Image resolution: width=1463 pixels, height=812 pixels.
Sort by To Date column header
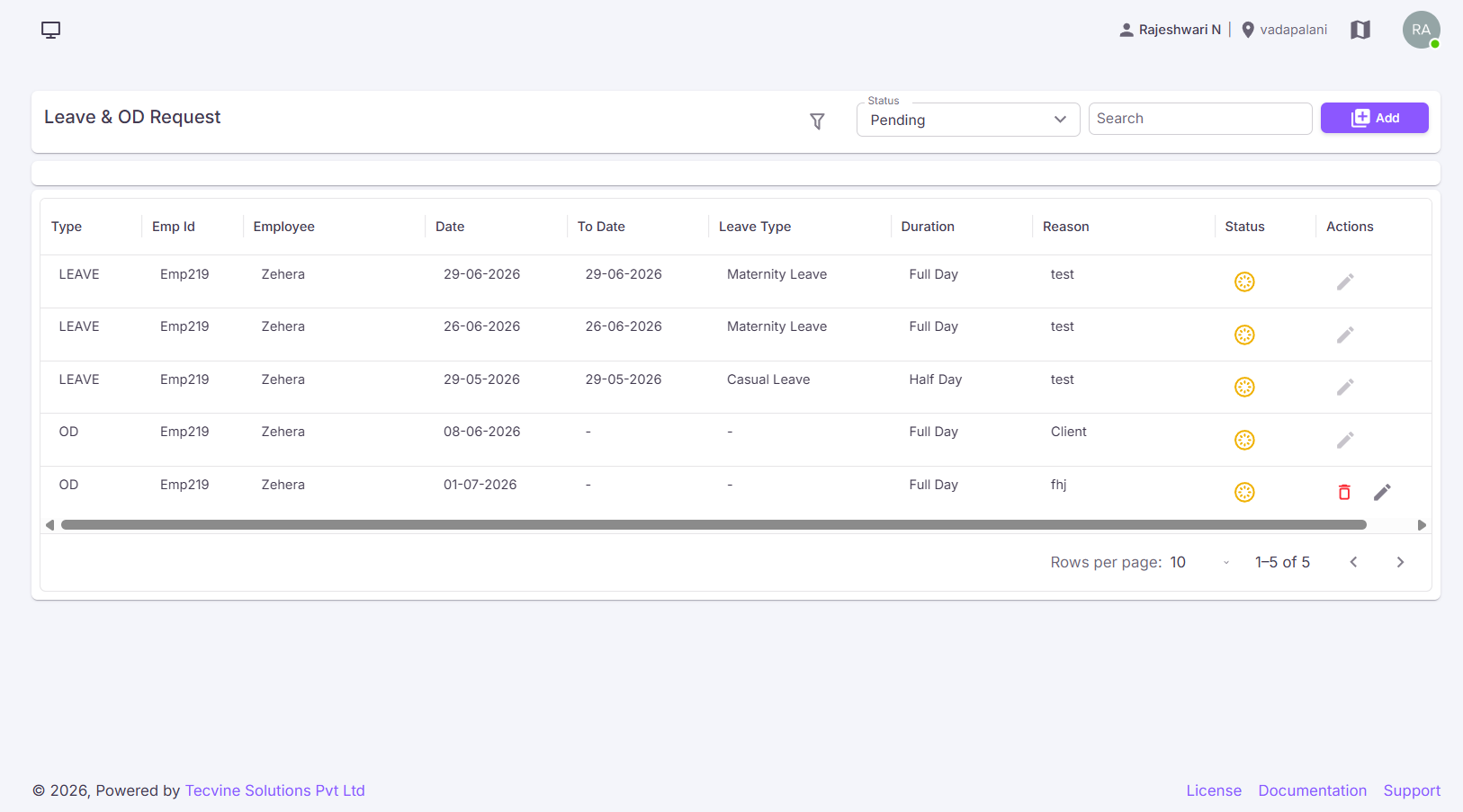(x=601, y=227)
